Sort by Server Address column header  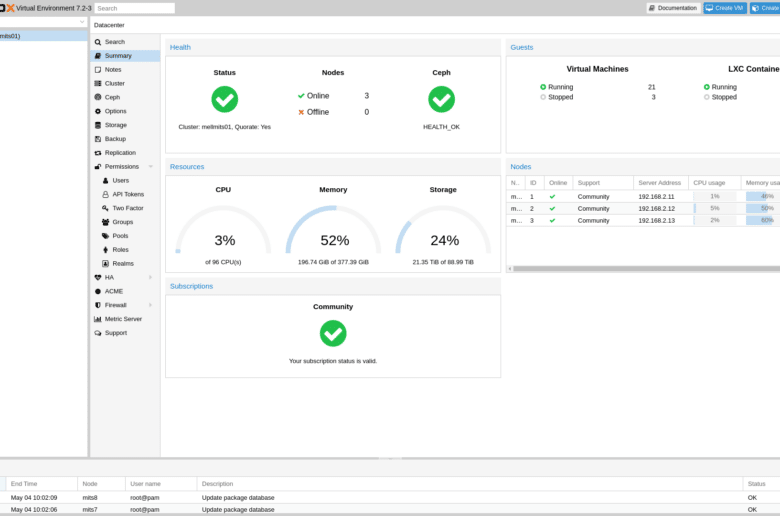coord(661,183)
